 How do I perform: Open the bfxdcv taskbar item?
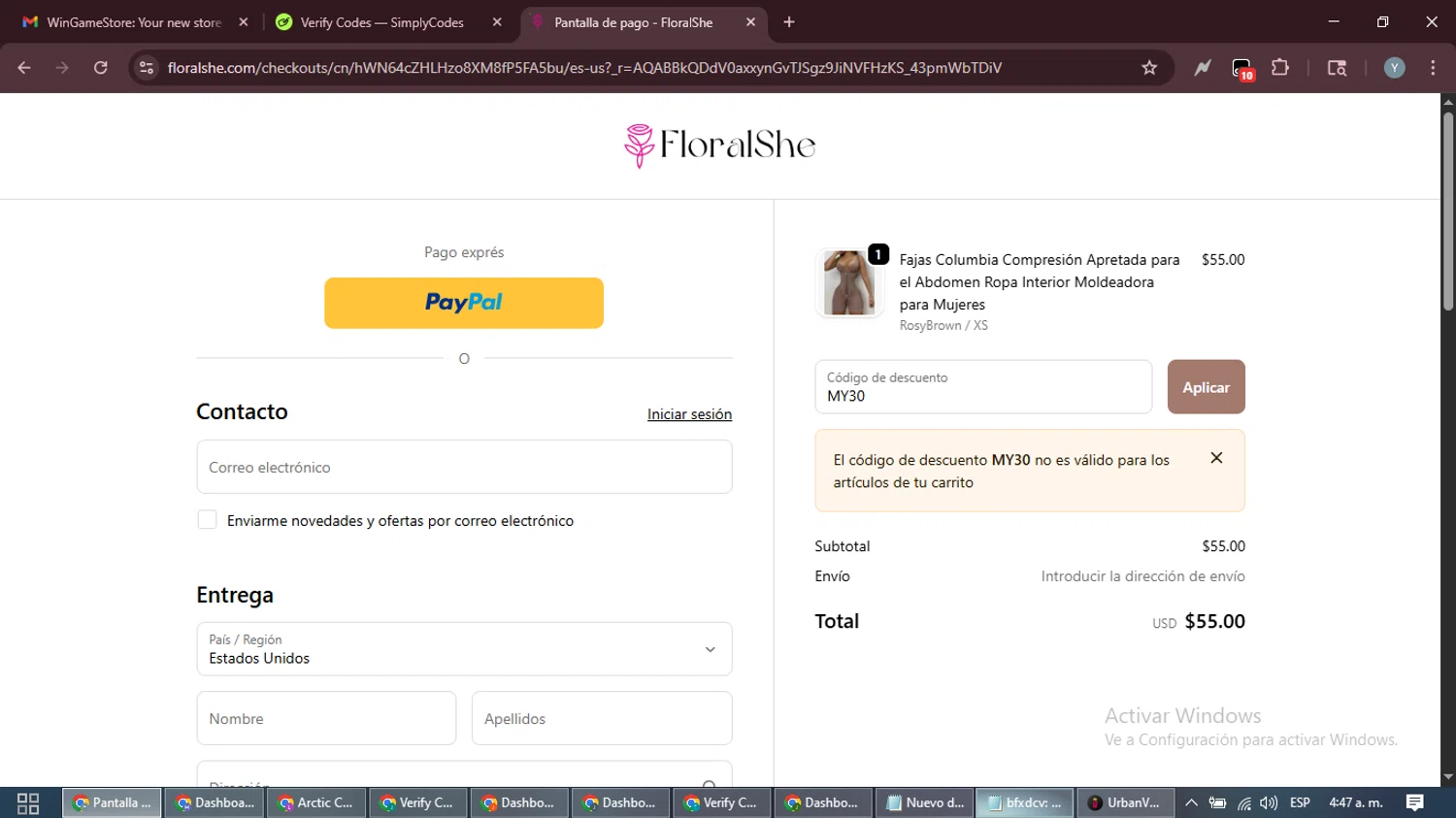pos(1025,803)
